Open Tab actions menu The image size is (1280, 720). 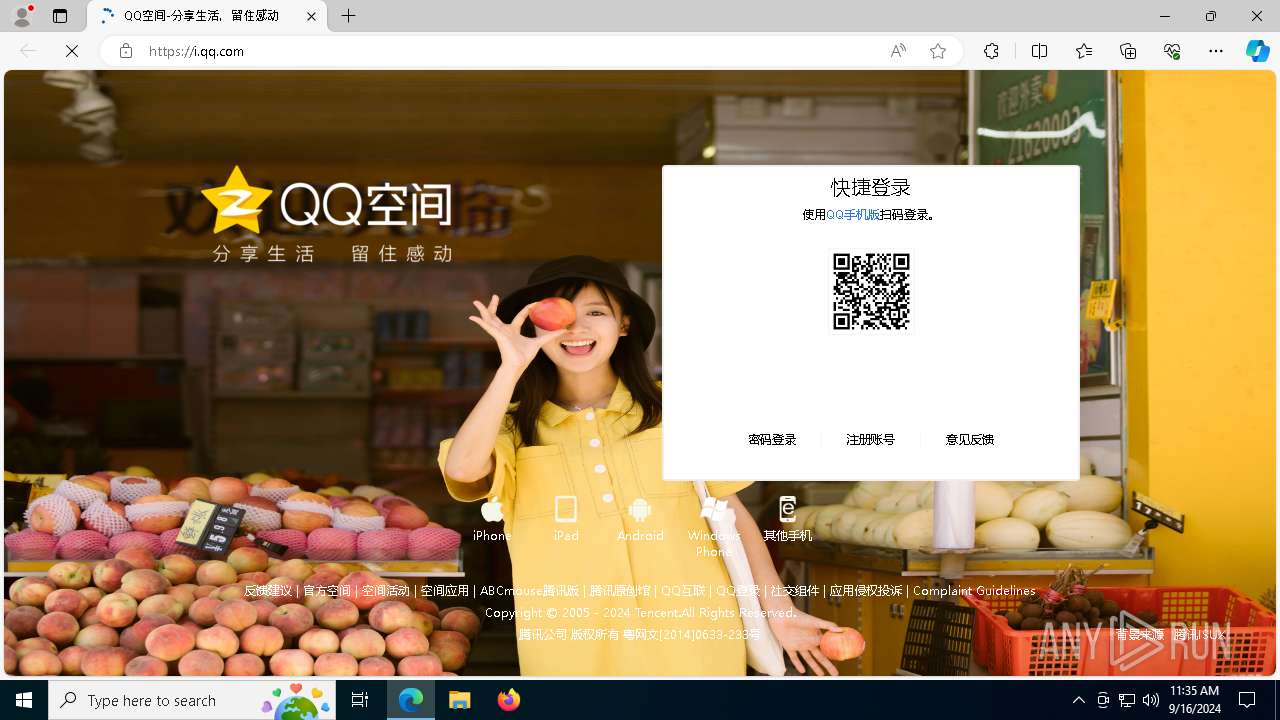[60, 16]
